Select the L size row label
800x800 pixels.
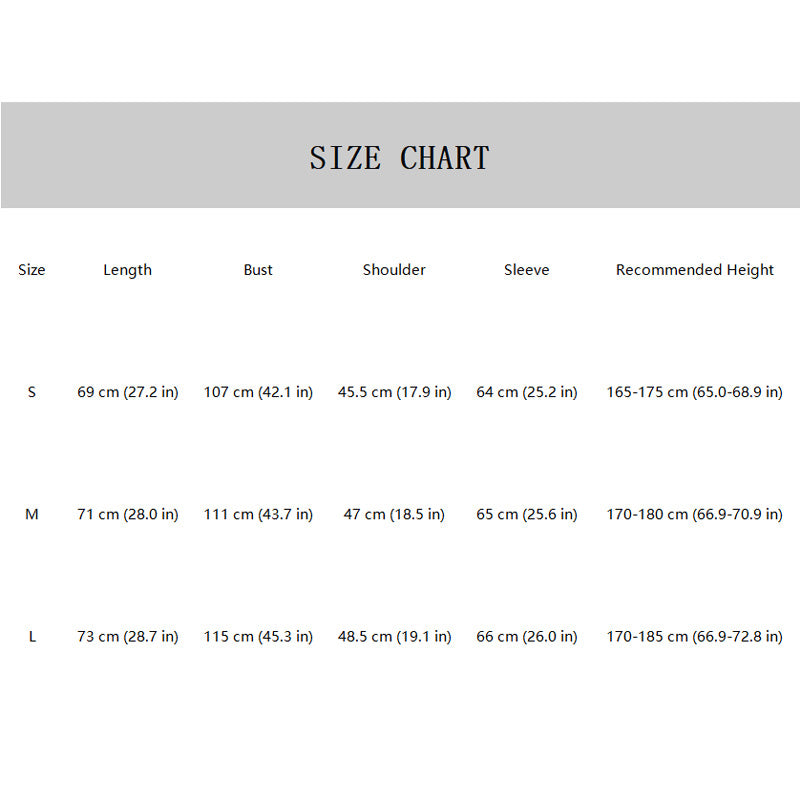(x=32, y=636)
